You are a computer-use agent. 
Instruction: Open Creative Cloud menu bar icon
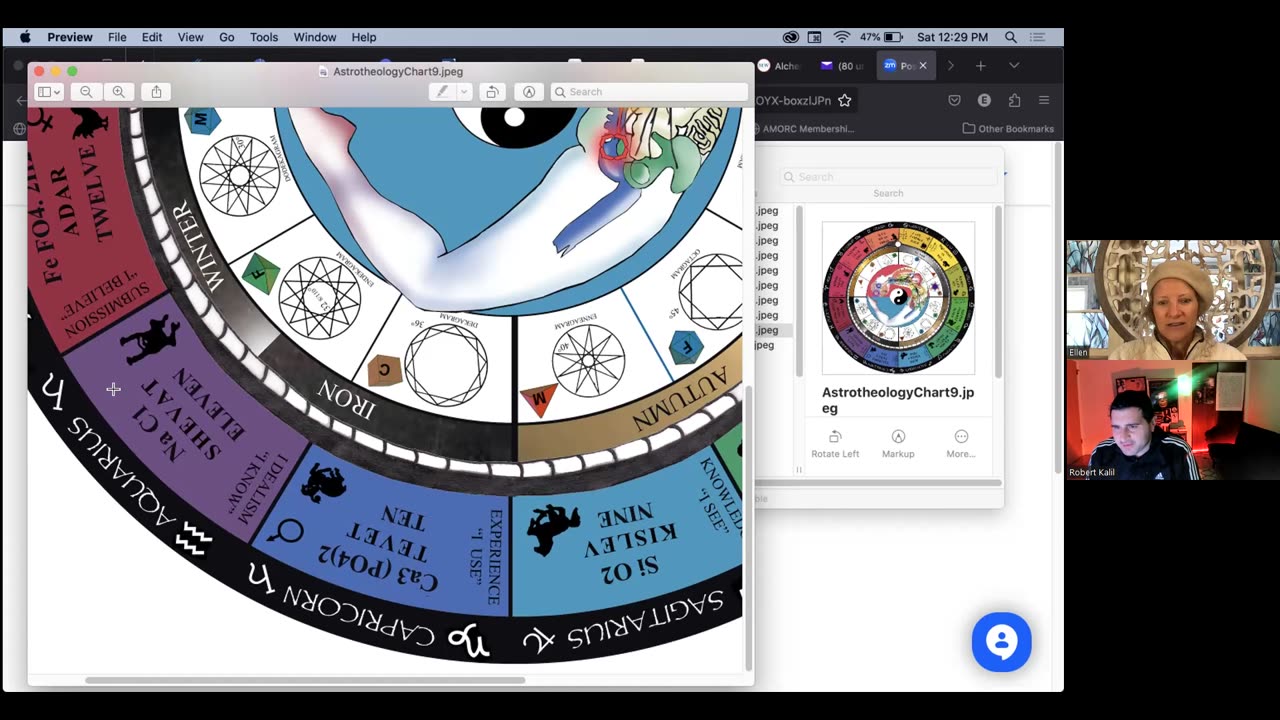pyautogui.click(x=791, y=37)
